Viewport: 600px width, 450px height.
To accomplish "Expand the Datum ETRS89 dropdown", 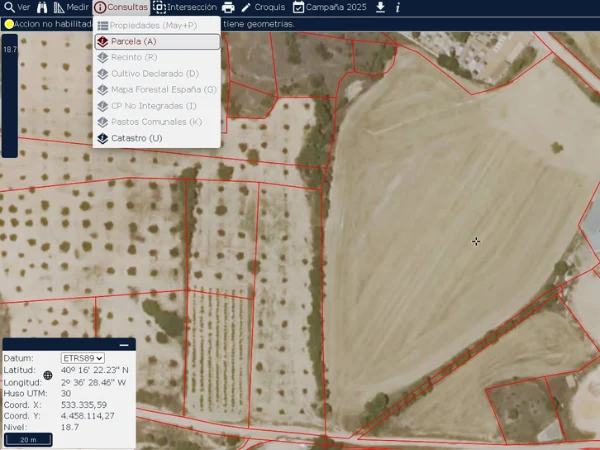I will 83,358.
